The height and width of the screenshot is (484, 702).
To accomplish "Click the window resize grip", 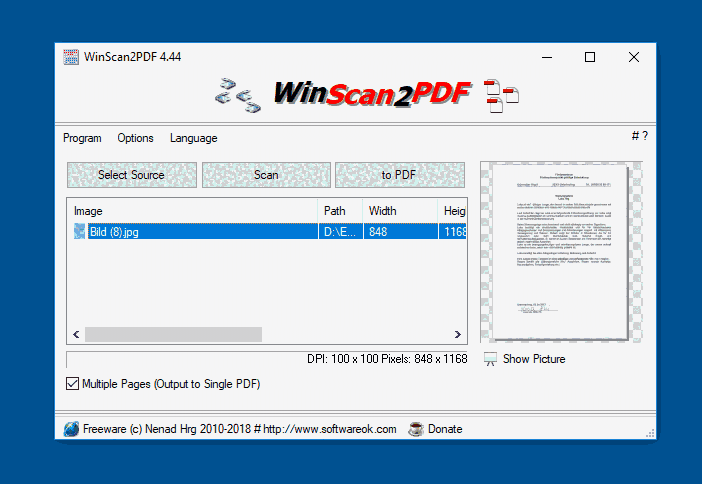I will tap(650, 433).
